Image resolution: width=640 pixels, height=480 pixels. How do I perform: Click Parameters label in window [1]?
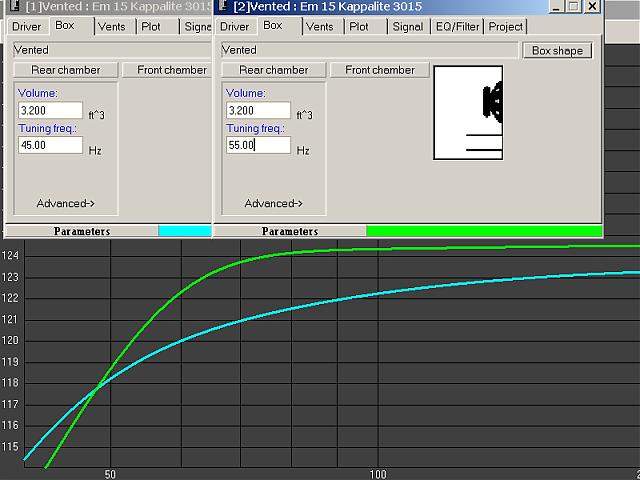(x=82, y=231)
